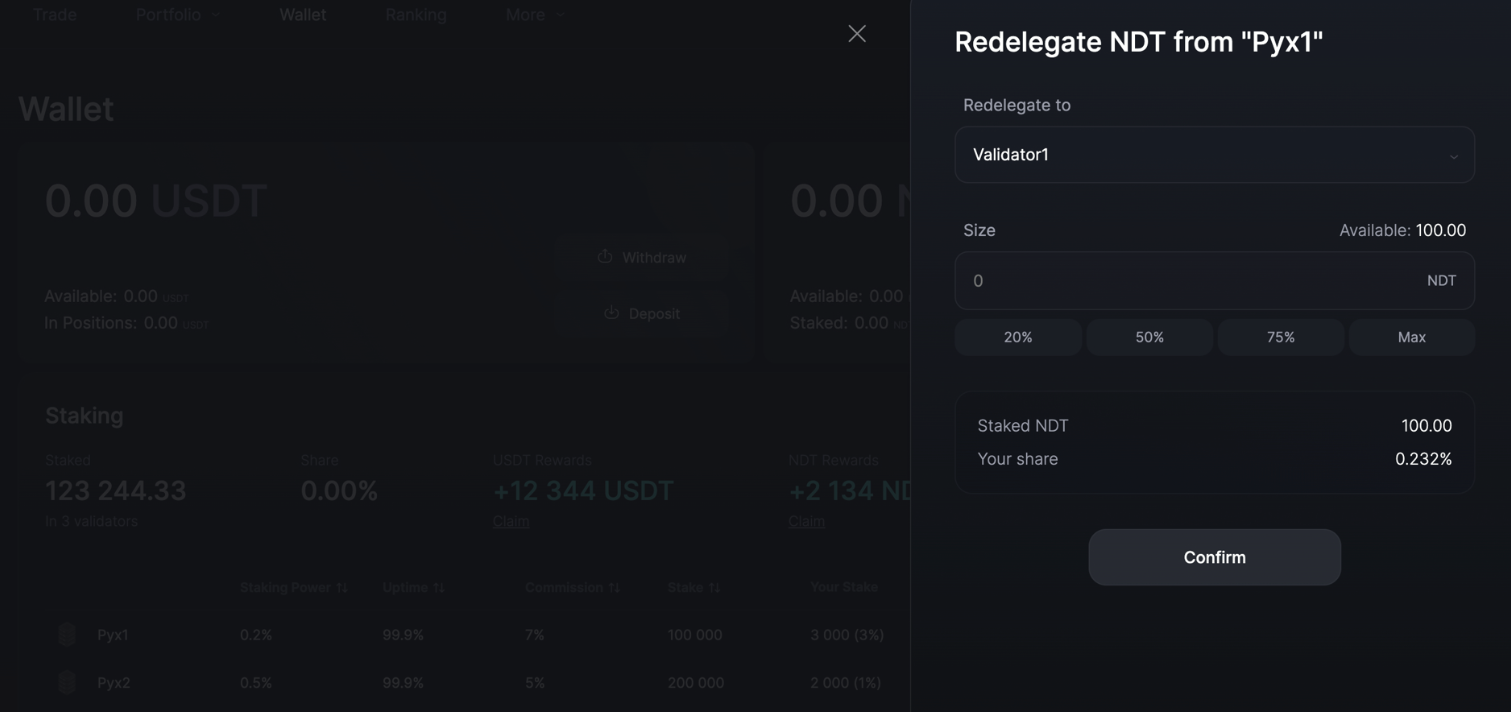The height and width of the screenshot is (712, 1511).
Task: Sort validators by Uptime arrows
Action: pyautogui.click(x=439, y=587)
